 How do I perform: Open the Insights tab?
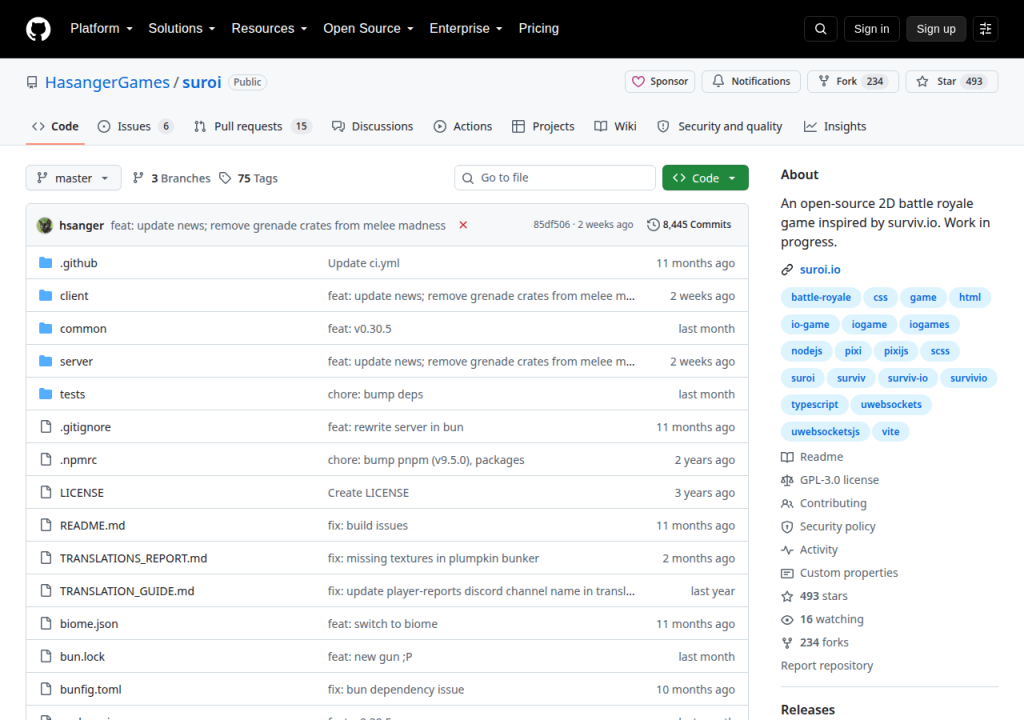[835, 127]
